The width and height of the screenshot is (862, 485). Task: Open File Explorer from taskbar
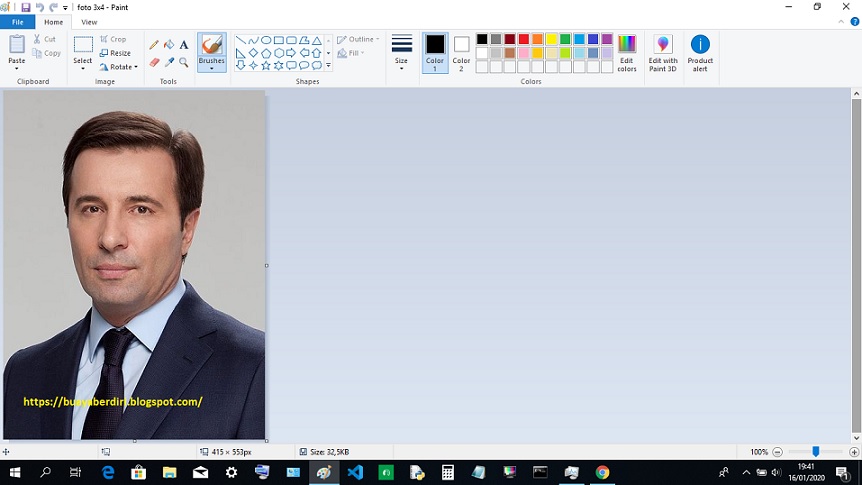coord(169,472)
